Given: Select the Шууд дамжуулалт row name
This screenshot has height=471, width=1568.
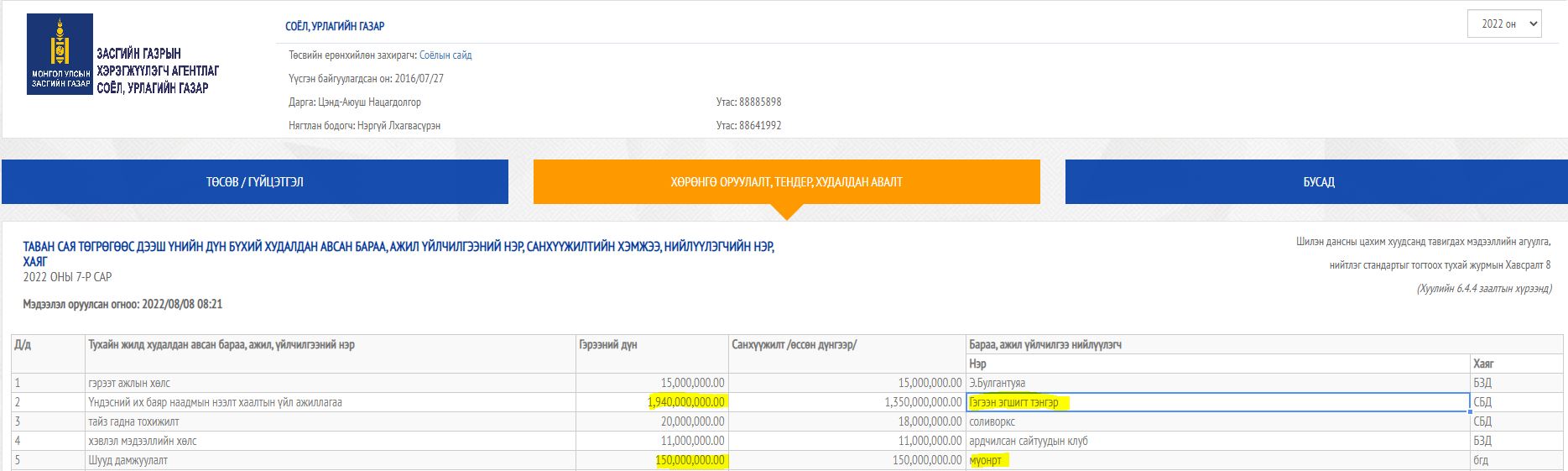Looking at the screenshot, I should pos(128,461).
